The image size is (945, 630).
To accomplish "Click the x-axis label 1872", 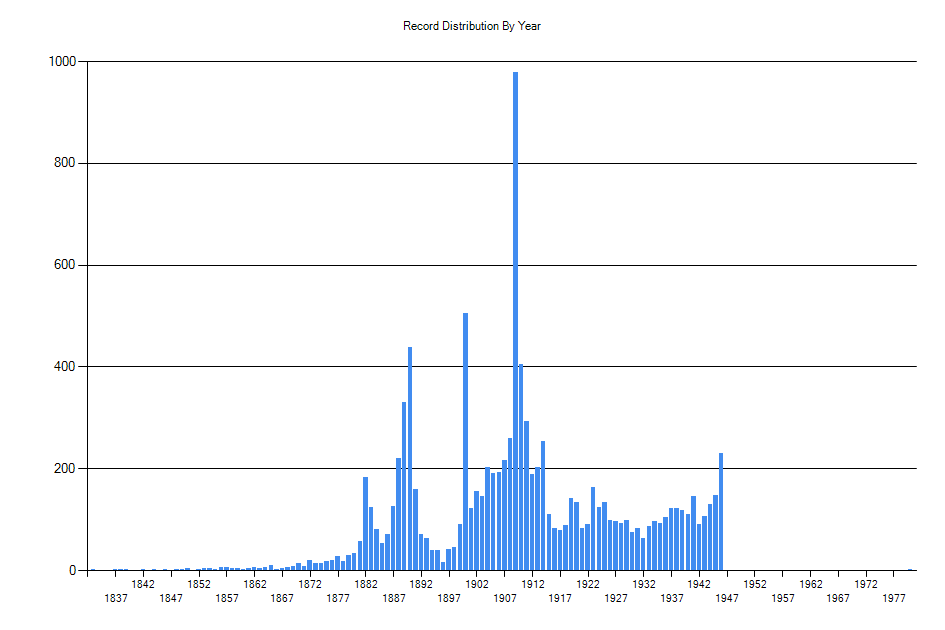I will point(310,584).
